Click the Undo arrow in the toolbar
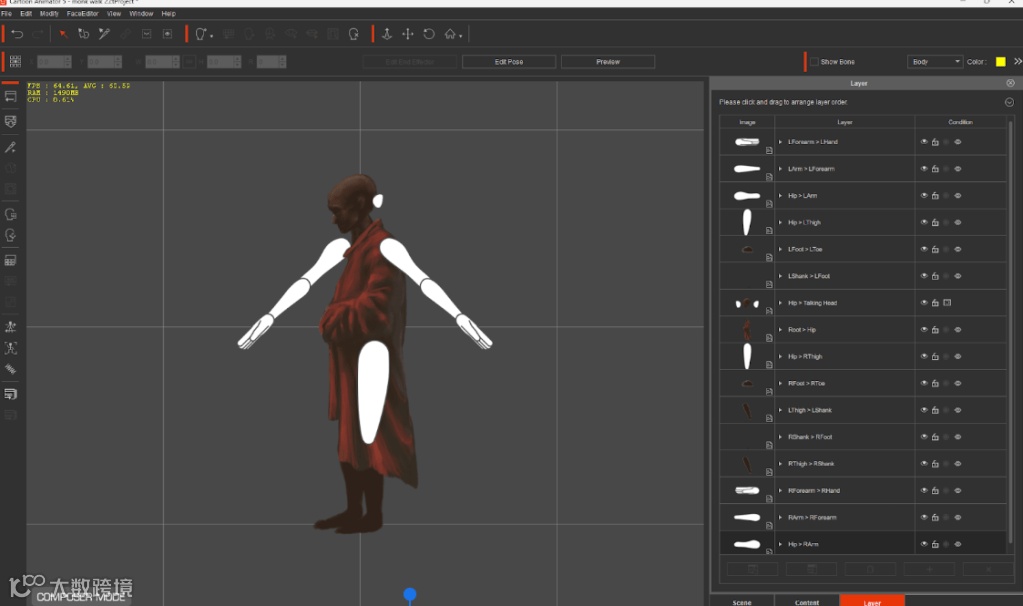This screenshot has width=1023, height=606. pos(17,34)
